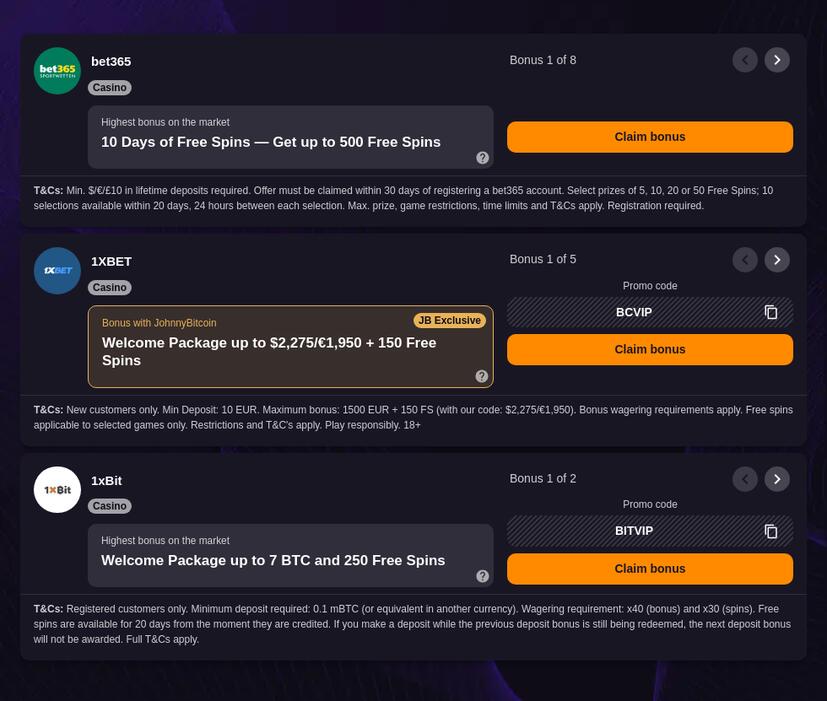
Task: Click the 1xBit casino logo
Action: tap(57, 490)
